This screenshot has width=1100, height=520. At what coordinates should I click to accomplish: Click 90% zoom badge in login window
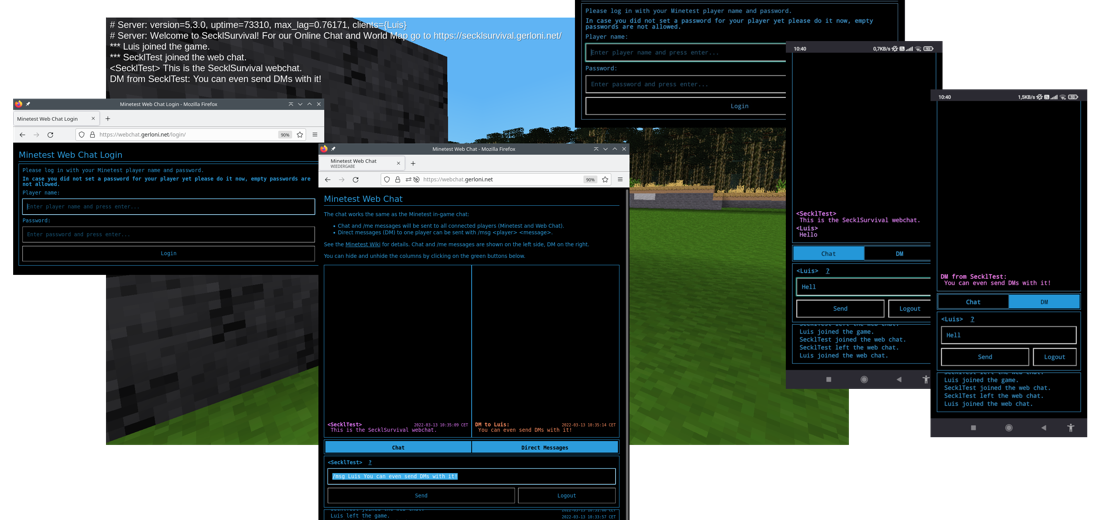pyautogui.click(x=285, y=135)
